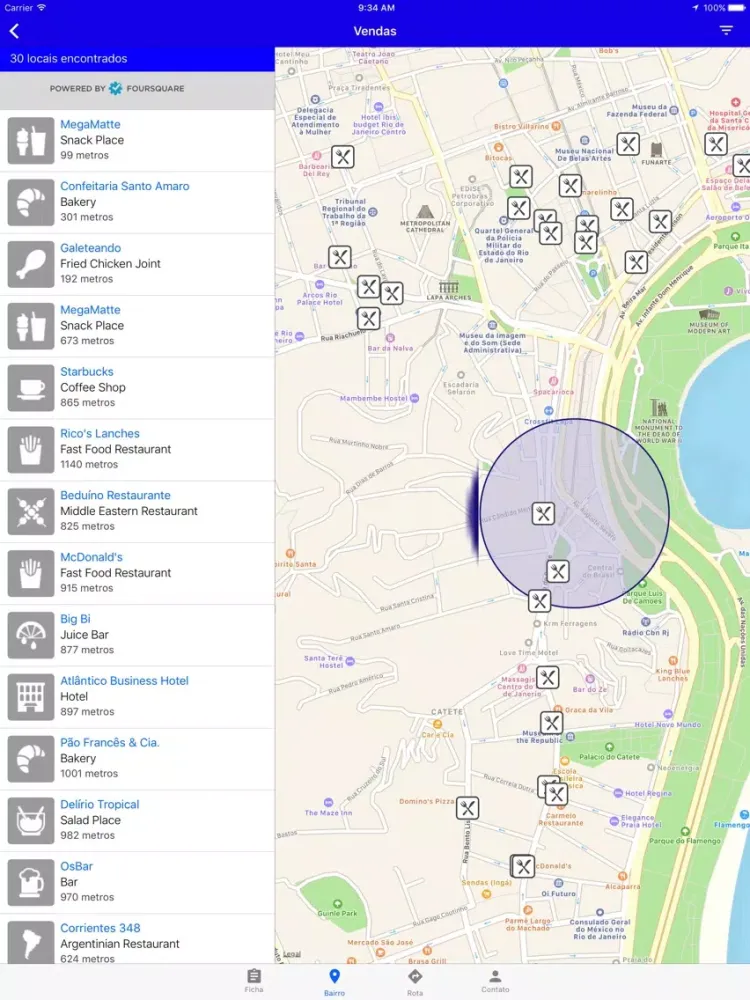This screenshot has height=1000, width=750.
Task: Tap the building icon for Atlântico Business Hotel
Action: pos(31,697)
